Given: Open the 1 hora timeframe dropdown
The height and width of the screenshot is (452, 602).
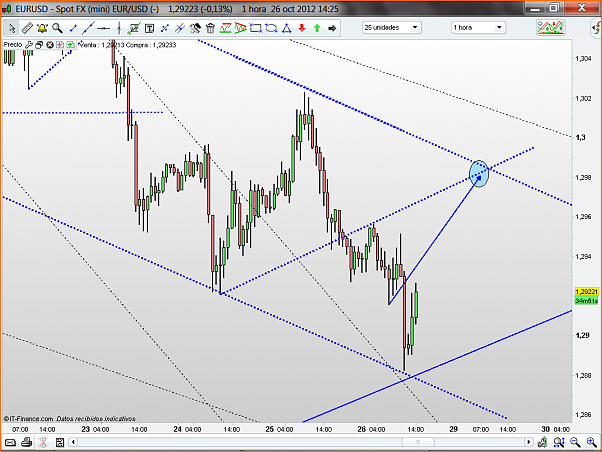Looking at the screenshot, I should point(478,28).
